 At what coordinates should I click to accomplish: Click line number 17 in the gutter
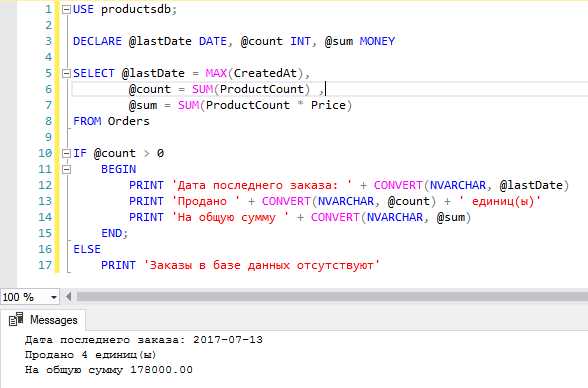(x=45, y=265)
